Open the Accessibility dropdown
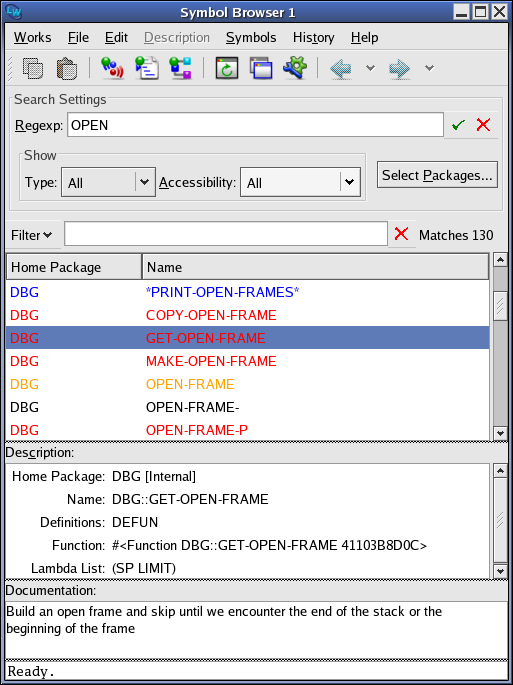 [x=300, y=182]
